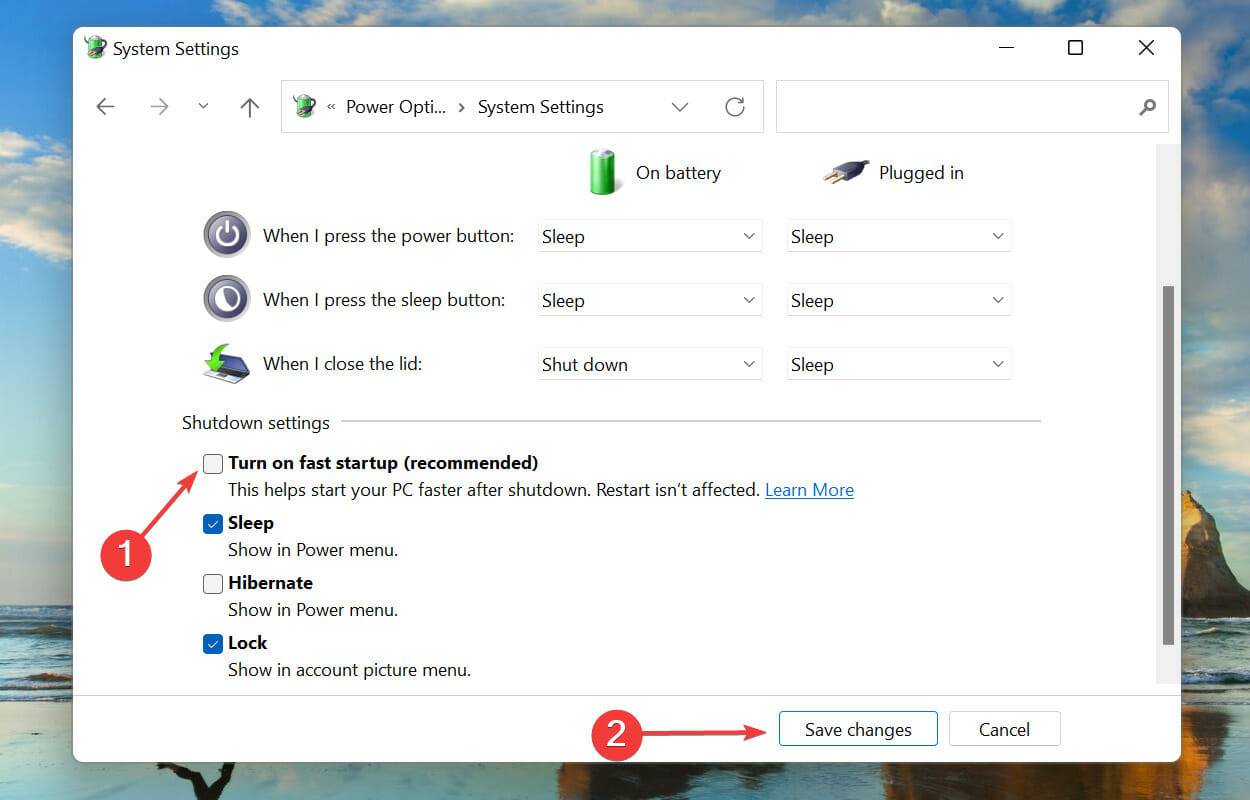Open the Power Options breadcrumb
Image resolution: width=1250 pixels, height=800 pixels.
point(396,106)
